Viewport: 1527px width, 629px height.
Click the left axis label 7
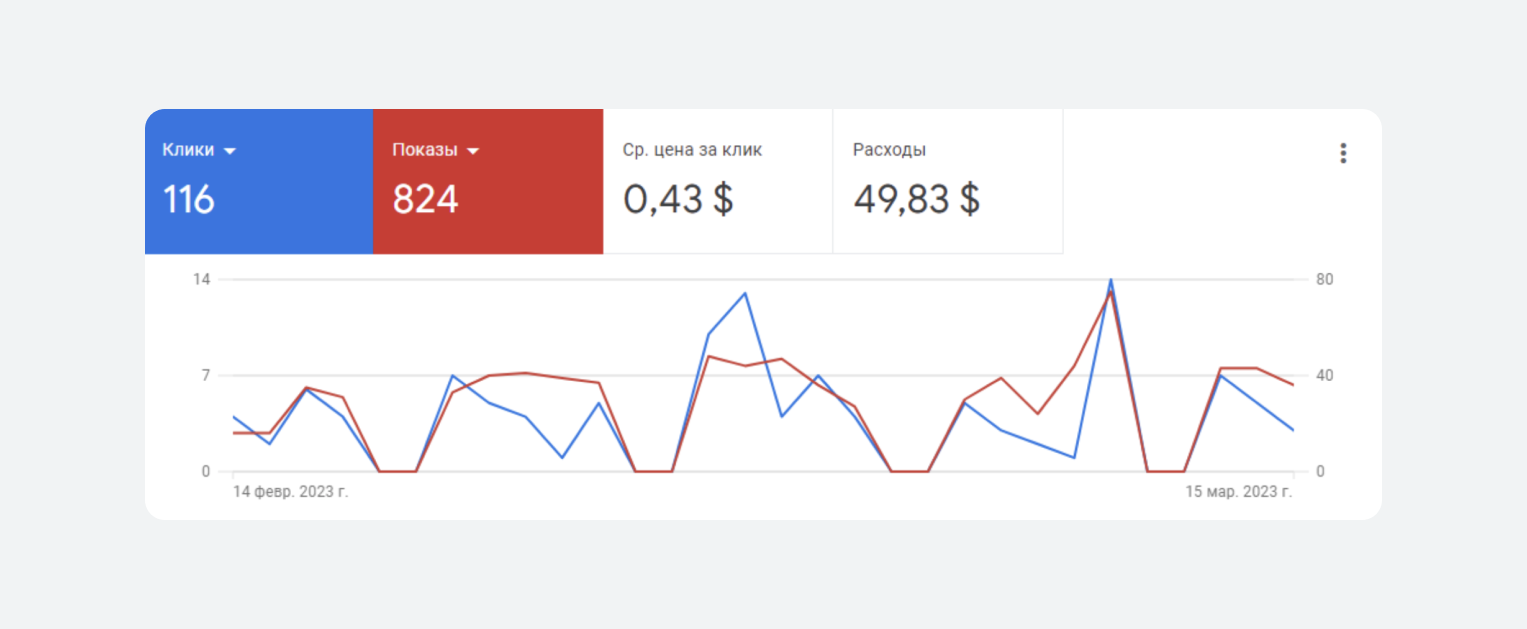tap(205, 376)
